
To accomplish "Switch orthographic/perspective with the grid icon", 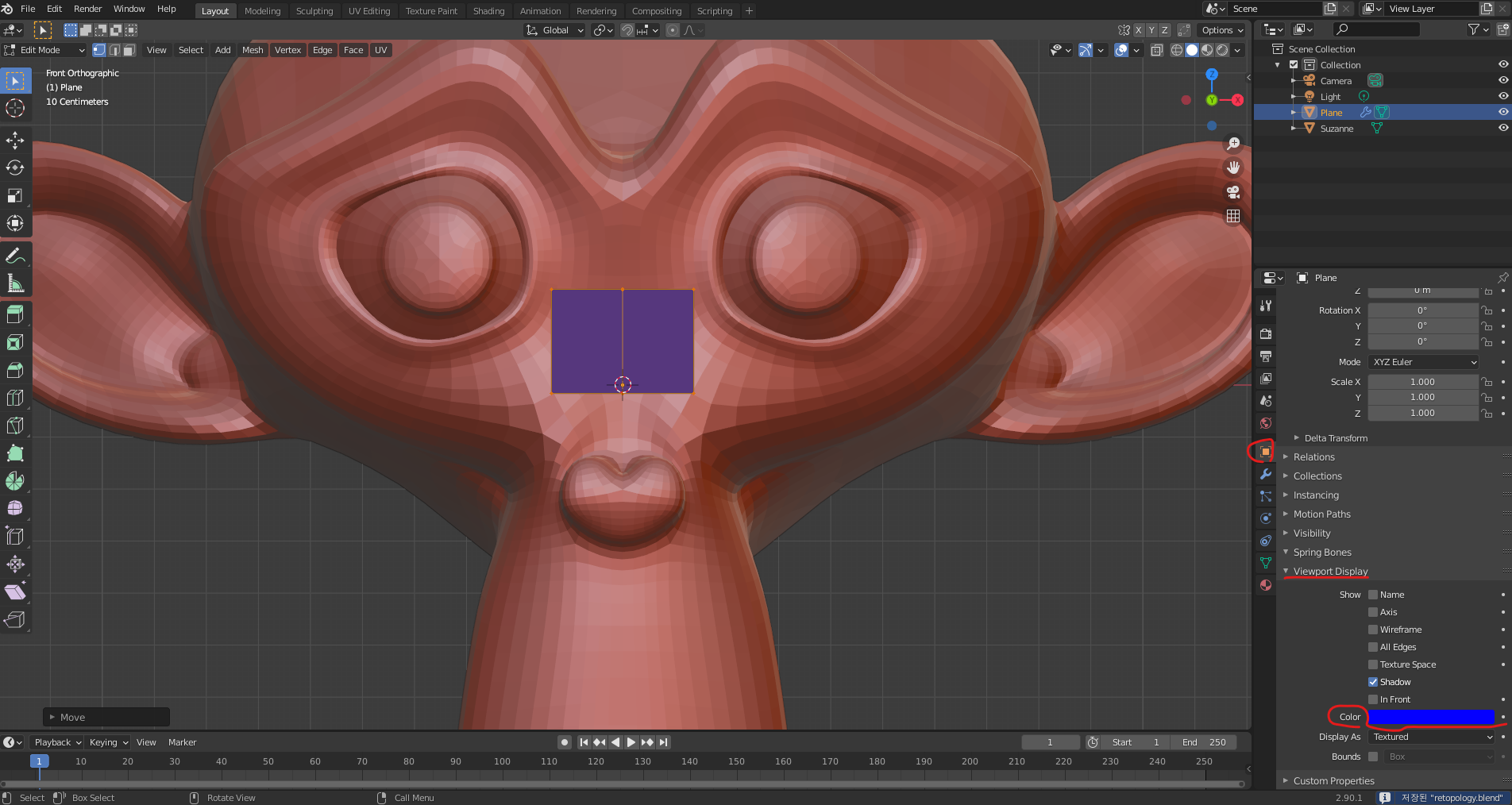I will [x=1233, y=216].
